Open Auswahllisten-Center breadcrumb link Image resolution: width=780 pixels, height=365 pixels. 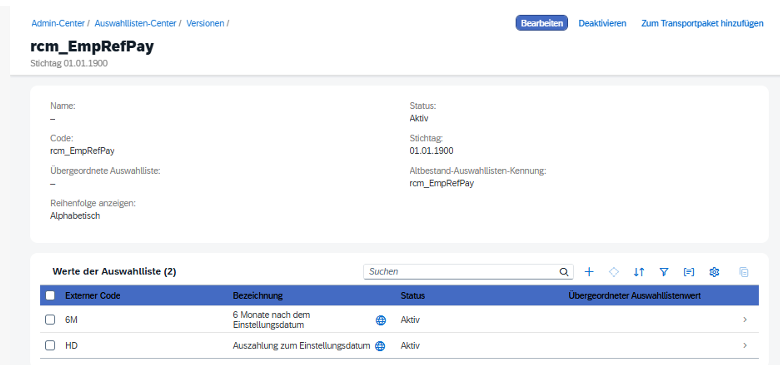[x=135, y=23]
